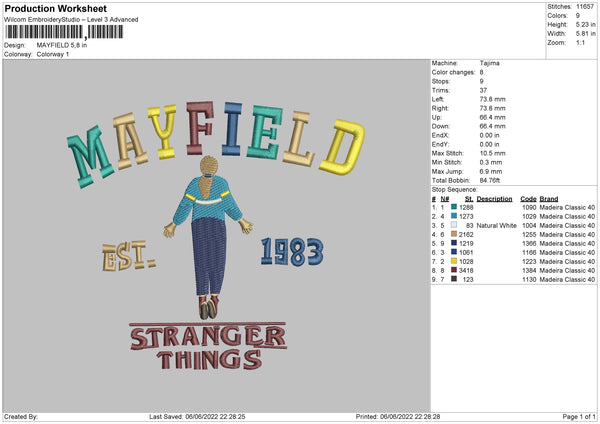Pick the dark brown swatch beside 123 stitches
The image size is (600, 424).
[x=454, y=279]
